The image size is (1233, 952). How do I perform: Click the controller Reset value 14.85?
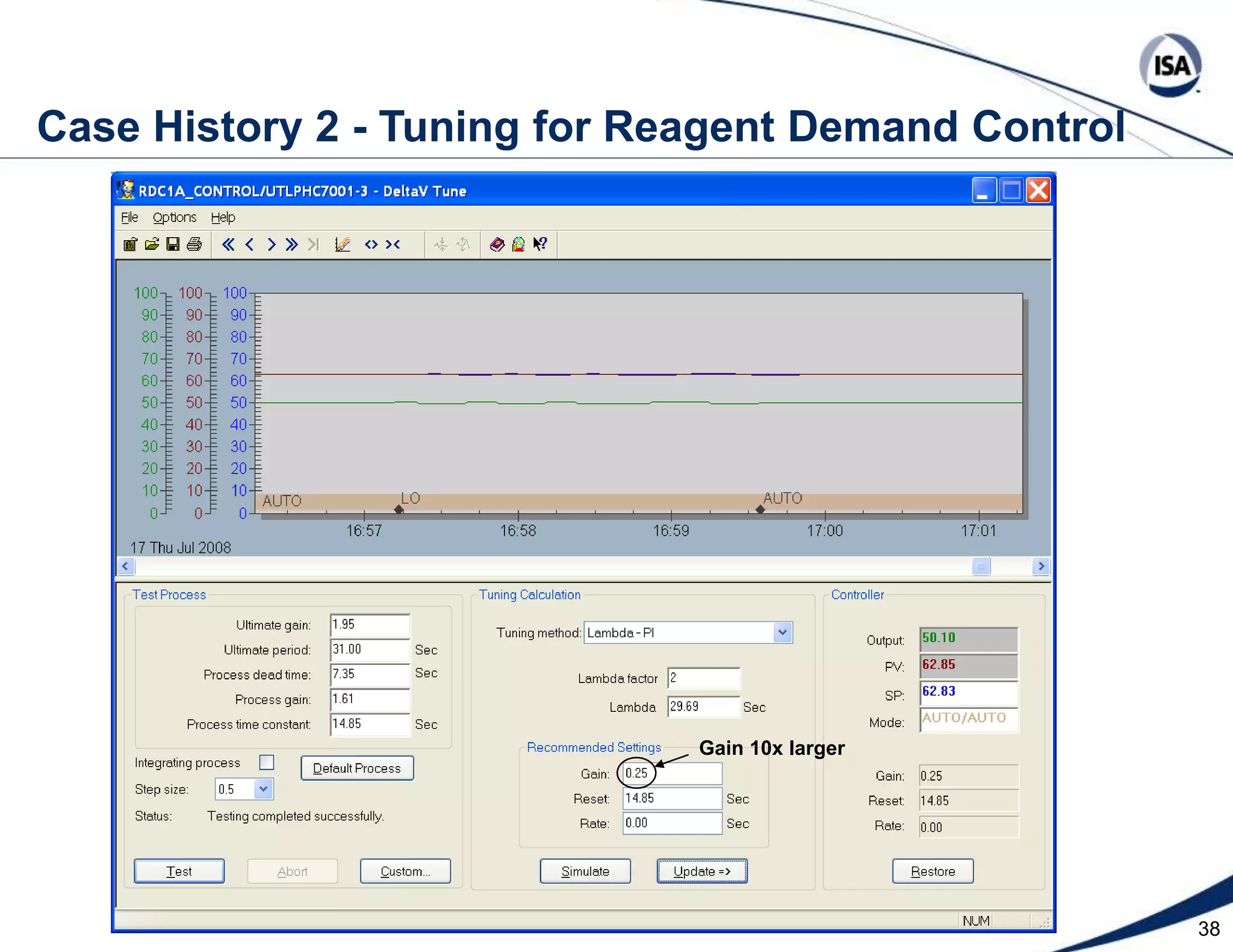[x=969, y=801]
